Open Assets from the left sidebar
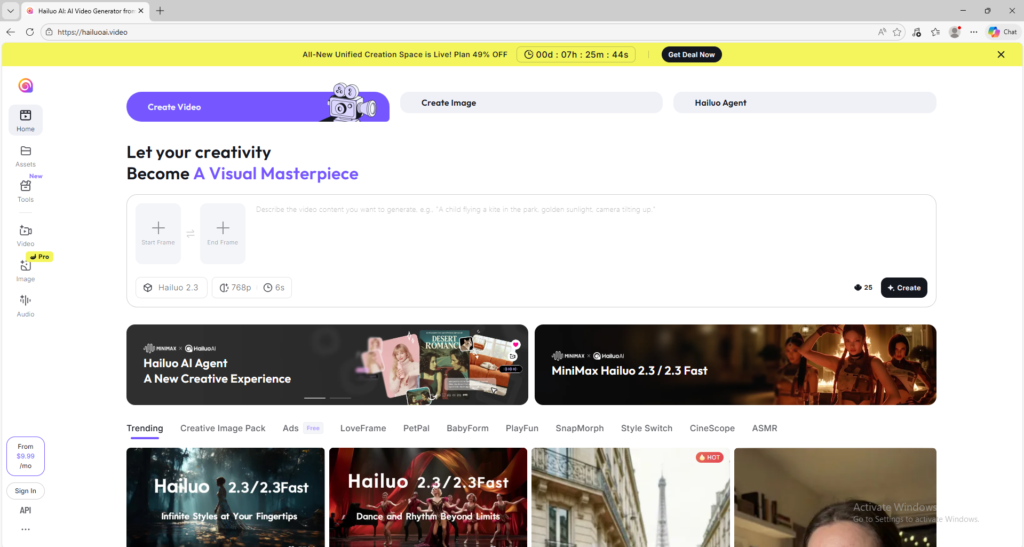The image size is (1024, 547). pos(25,155)
